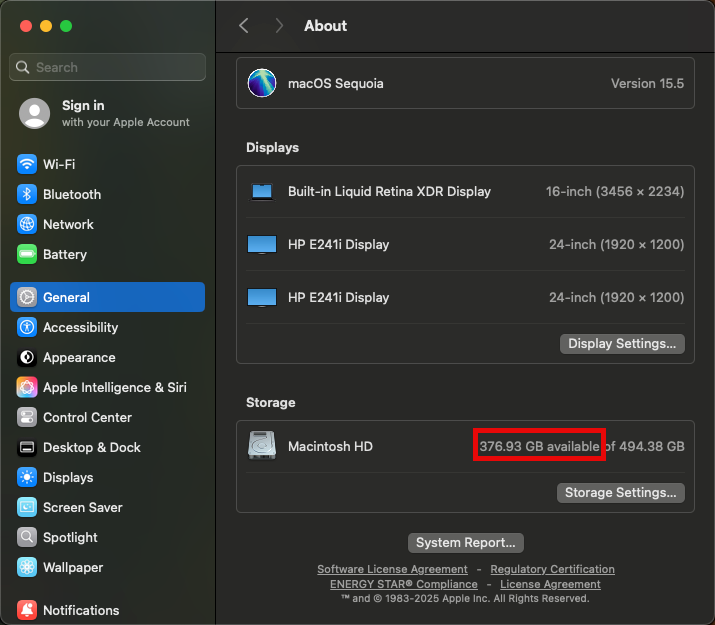Screen dimensions: 715x625
Task: Open the Display Settings button
Action: pos(622,344)
